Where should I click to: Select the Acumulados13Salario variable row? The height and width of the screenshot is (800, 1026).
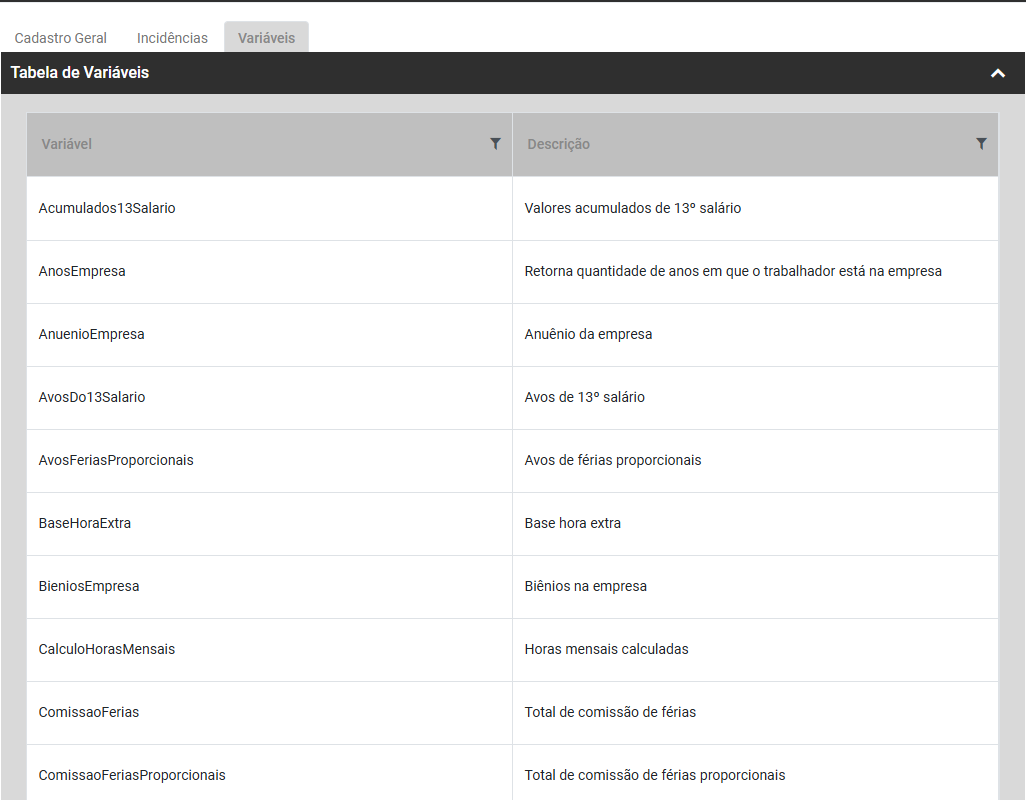pyautogui.click(x=107, y=208)
